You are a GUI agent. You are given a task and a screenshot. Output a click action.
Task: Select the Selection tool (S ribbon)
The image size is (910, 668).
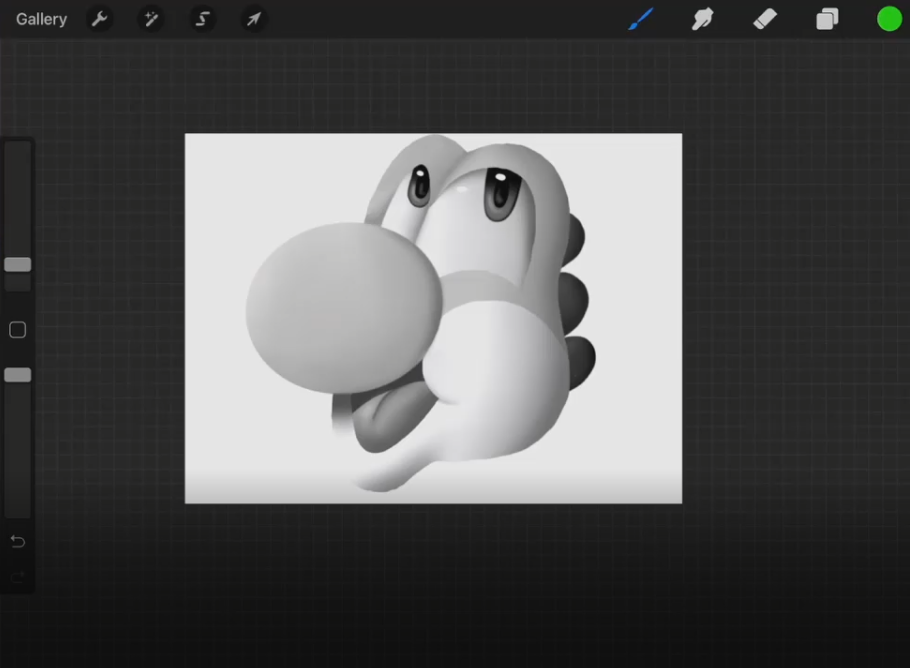pyautogui.click(x=202, y=19)
